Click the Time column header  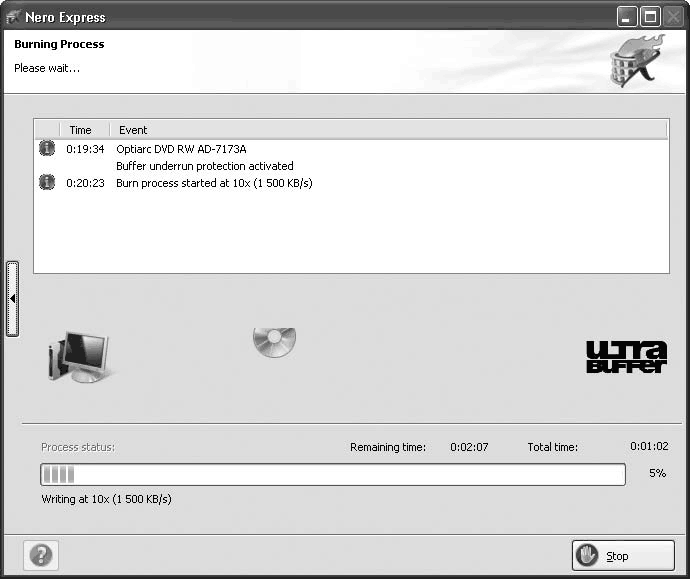pos(81,130)
